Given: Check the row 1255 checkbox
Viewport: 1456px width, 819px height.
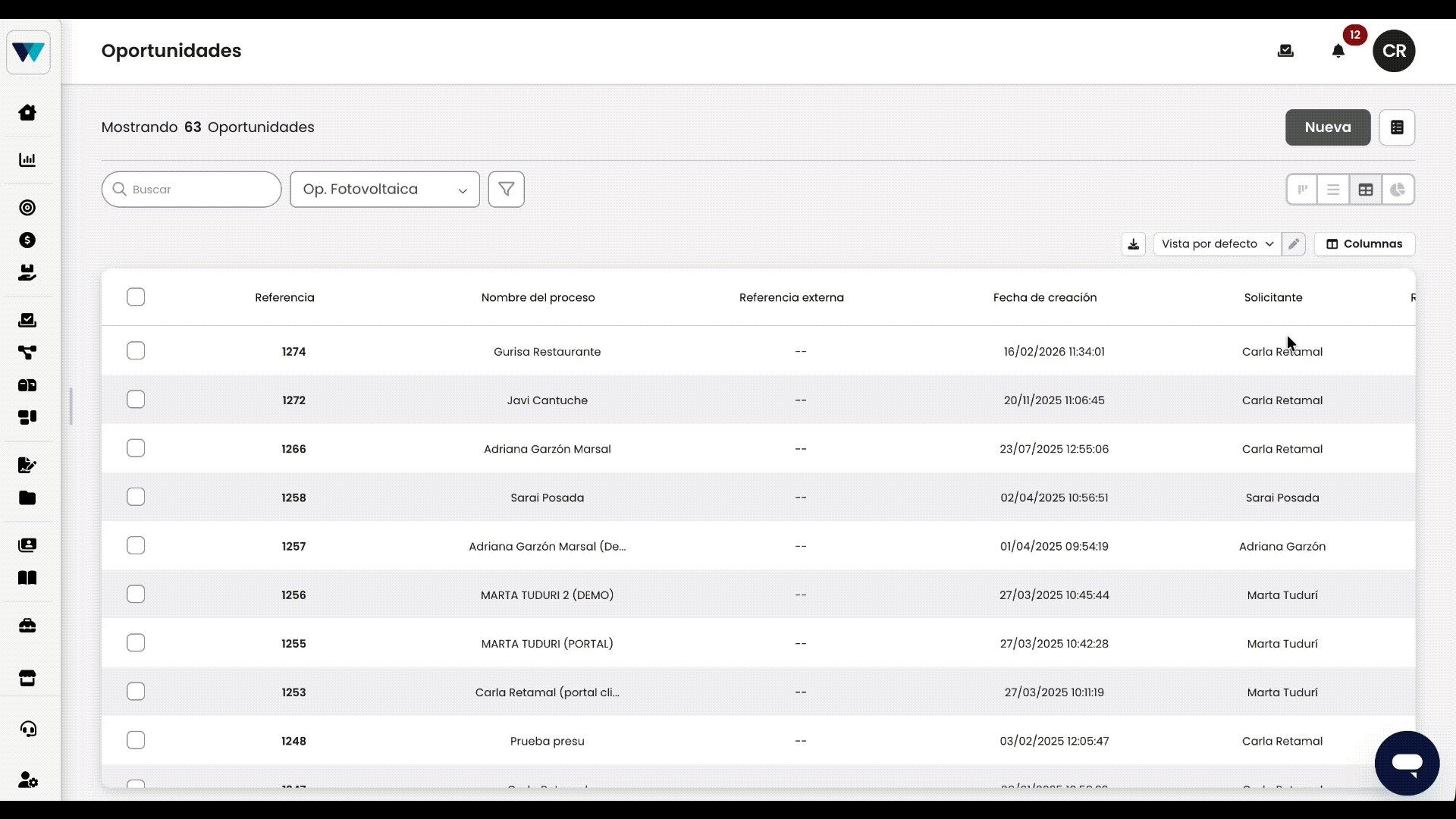Looking at the screenshot, I should tap(136, 642).
